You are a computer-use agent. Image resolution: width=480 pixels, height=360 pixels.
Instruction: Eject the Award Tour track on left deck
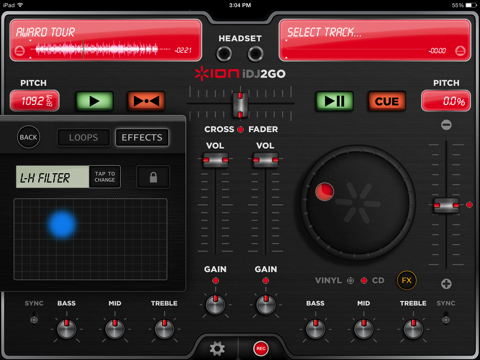click(x=20, y=51)
